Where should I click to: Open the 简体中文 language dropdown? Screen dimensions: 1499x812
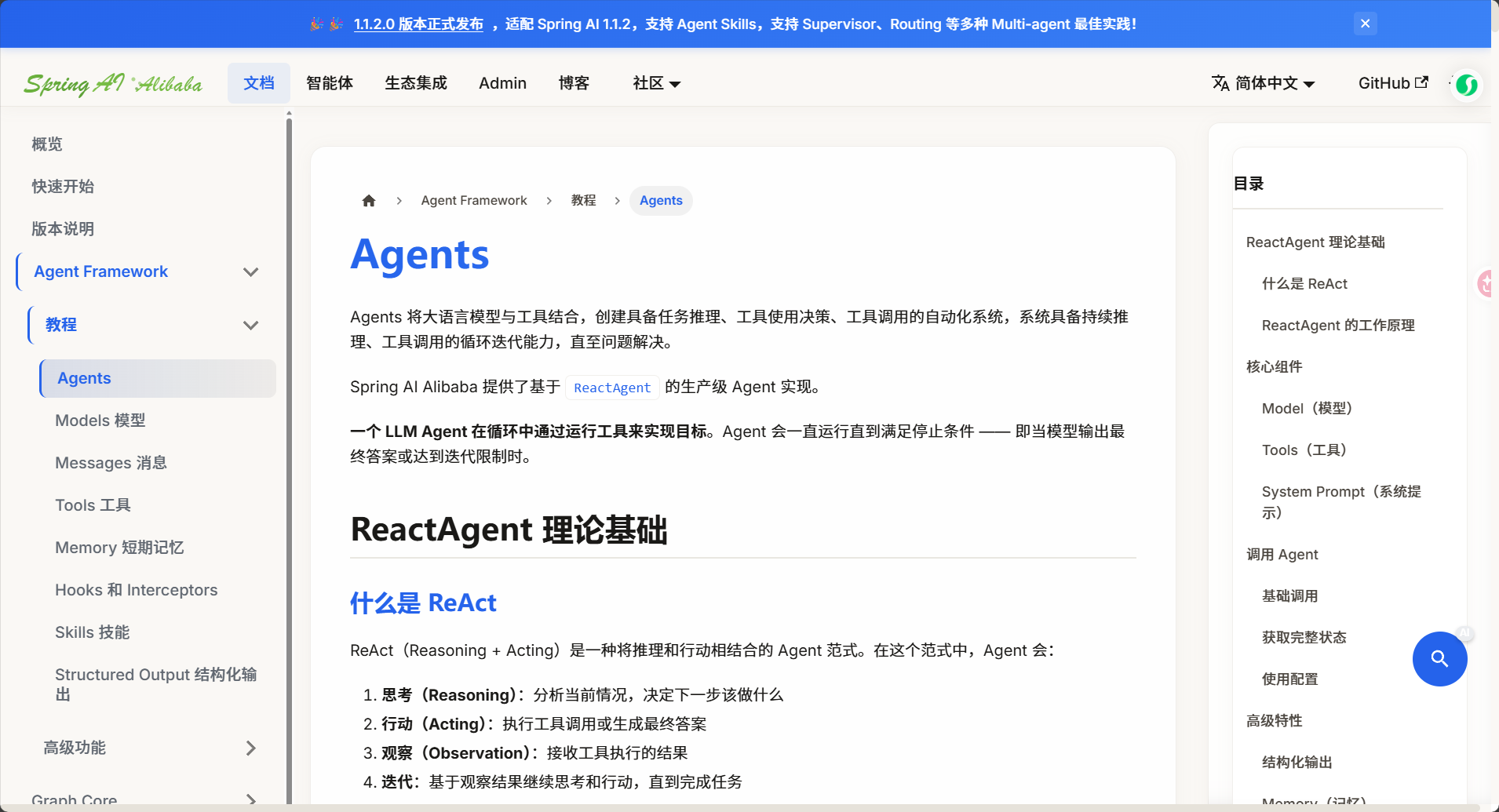[x=1264, y=83]
